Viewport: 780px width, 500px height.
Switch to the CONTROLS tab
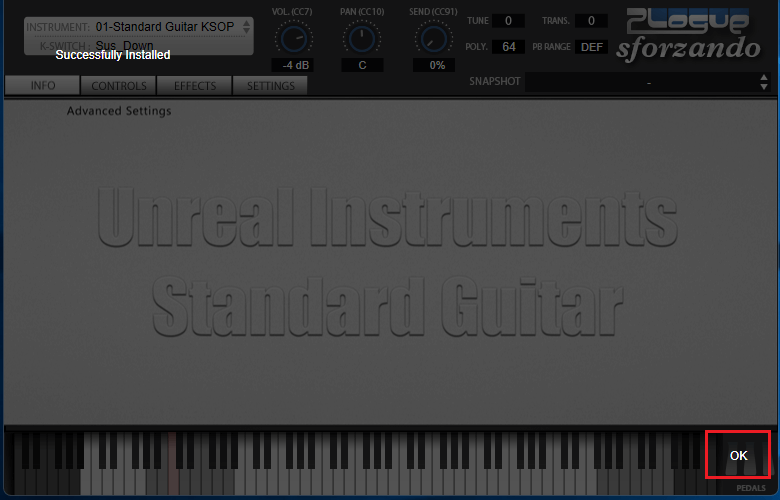pyautogui.click(x=119, y=86)
